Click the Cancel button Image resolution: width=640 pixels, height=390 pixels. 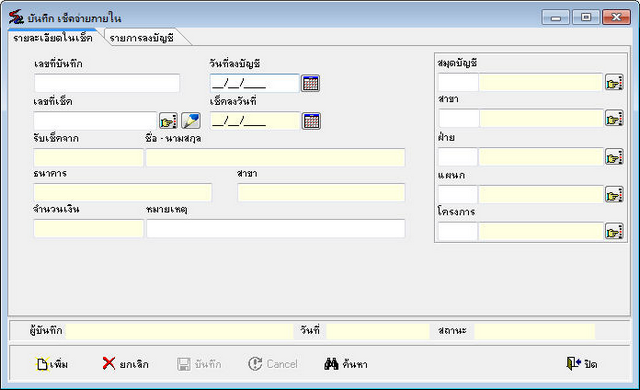coord(273,364)
